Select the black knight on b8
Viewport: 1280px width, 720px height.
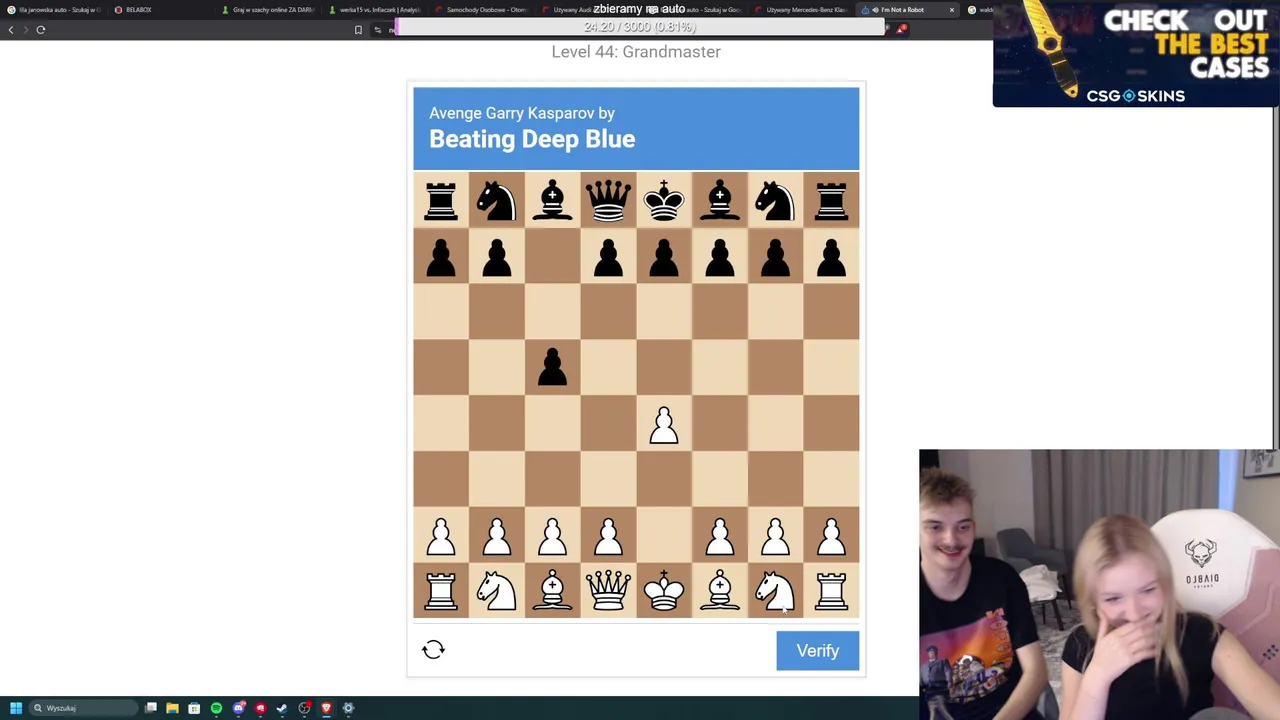[497, 201]
